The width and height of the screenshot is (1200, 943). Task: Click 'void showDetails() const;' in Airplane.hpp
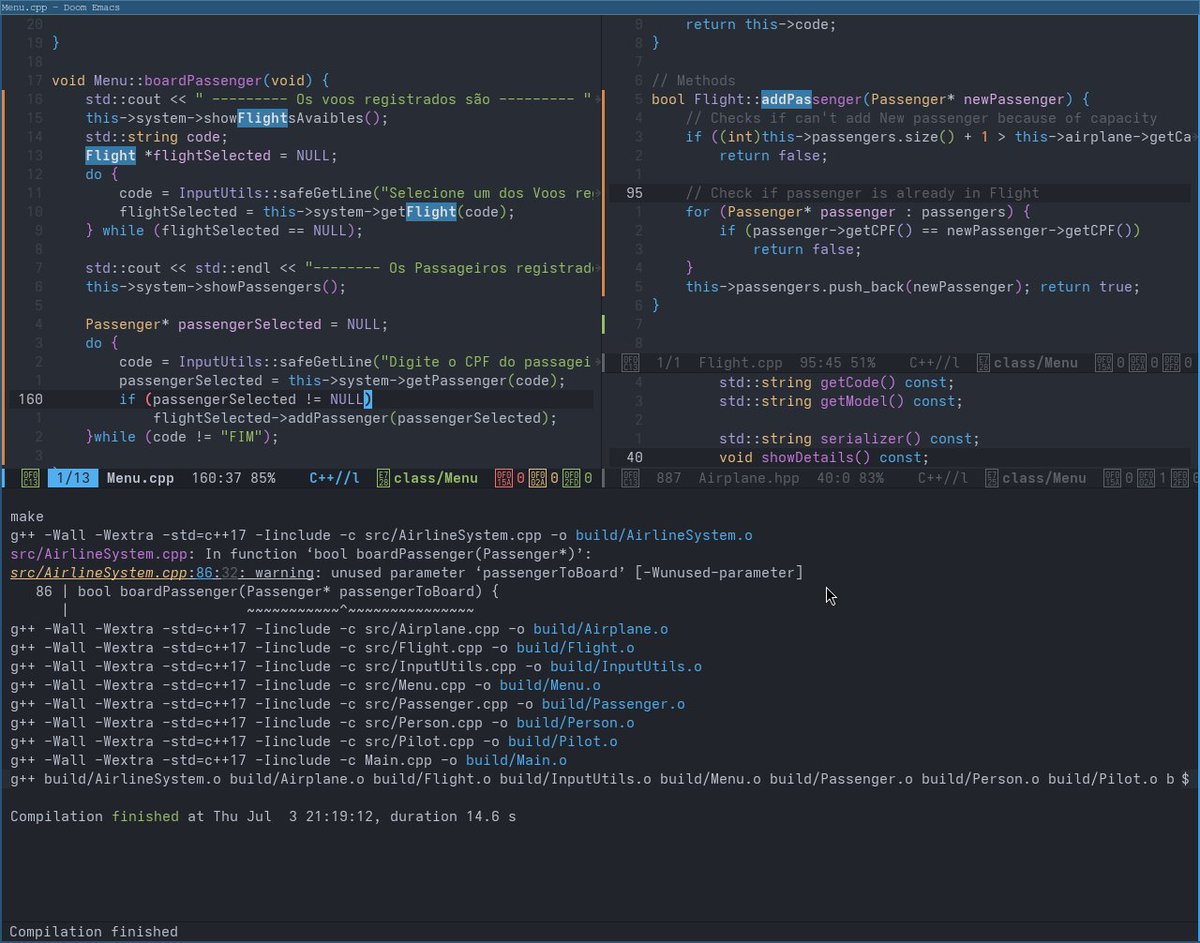point(824,458)
